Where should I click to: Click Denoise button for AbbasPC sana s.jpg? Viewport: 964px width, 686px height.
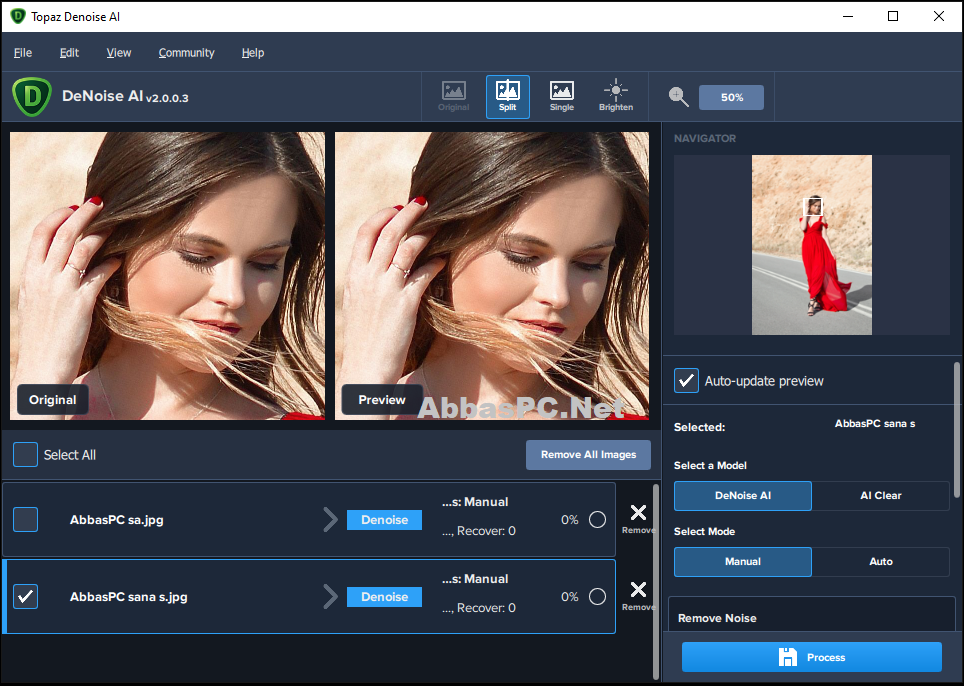tap(384, 597)
